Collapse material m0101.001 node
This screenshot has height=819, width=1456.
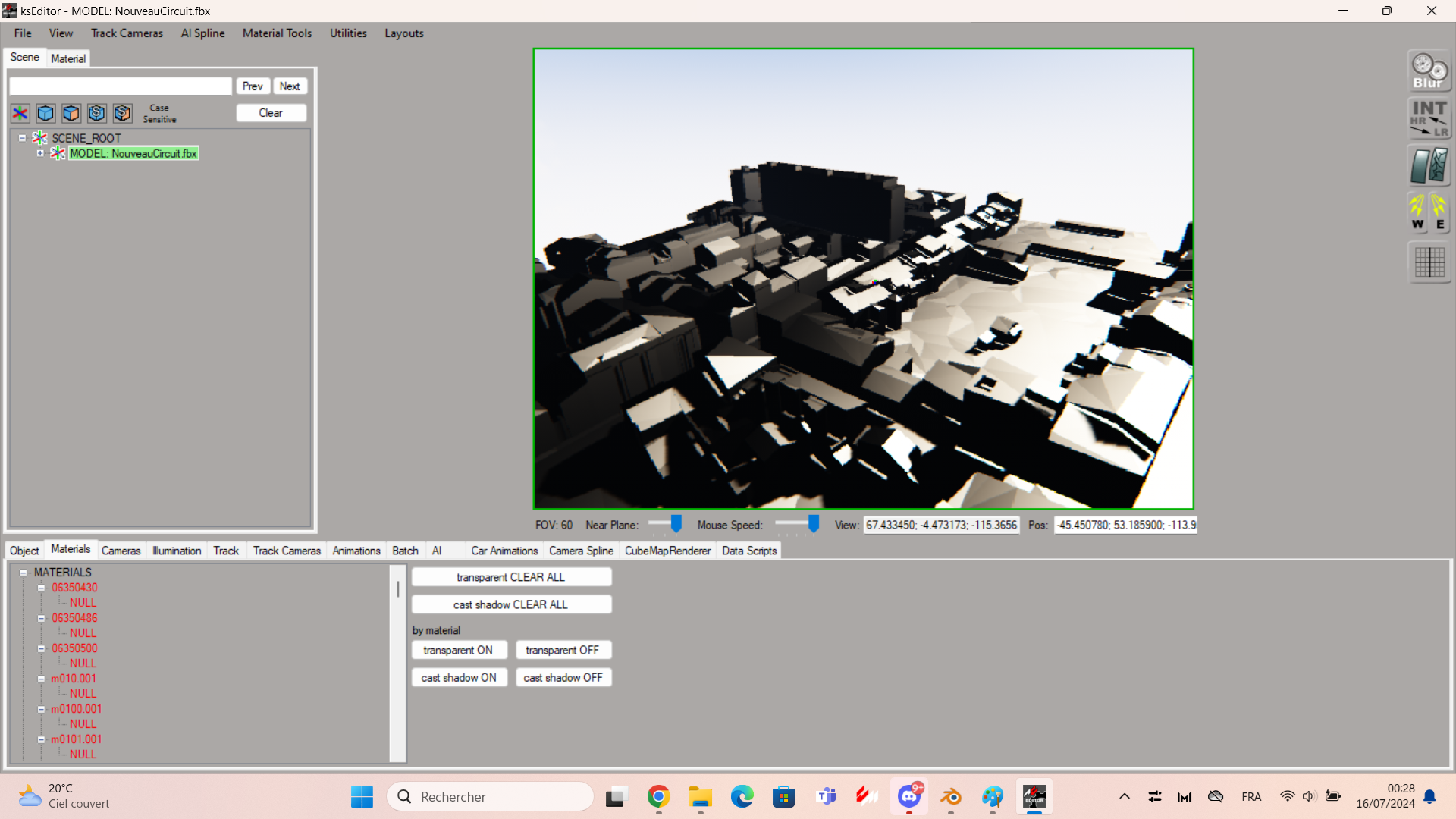click(x=42, y=739)
